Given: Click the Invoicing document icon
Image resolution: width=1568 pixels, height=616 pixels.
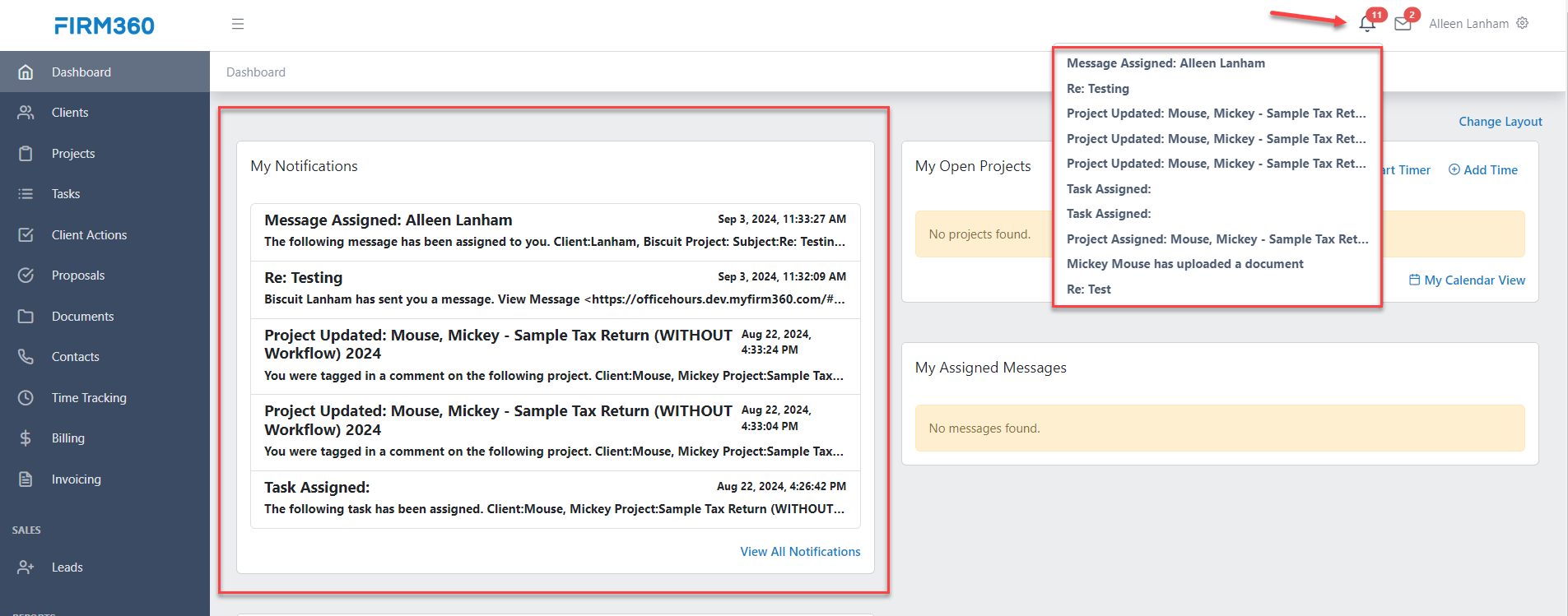Looking at the screenshot, I should [x=26, y=479].
